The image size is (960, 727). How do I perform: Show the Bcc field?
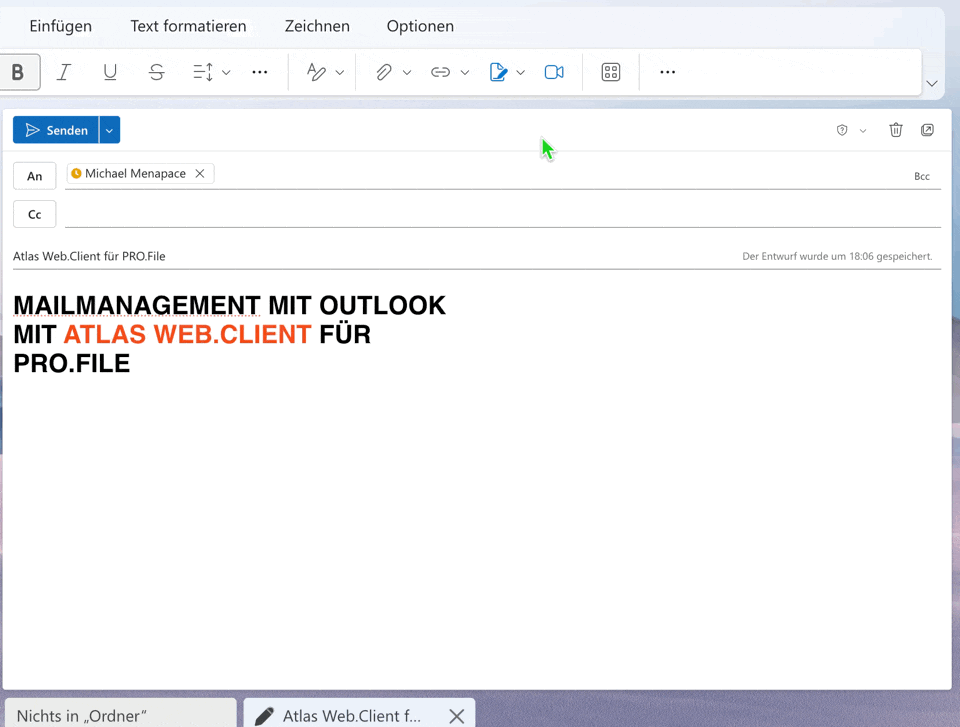[x=921, y=176]
